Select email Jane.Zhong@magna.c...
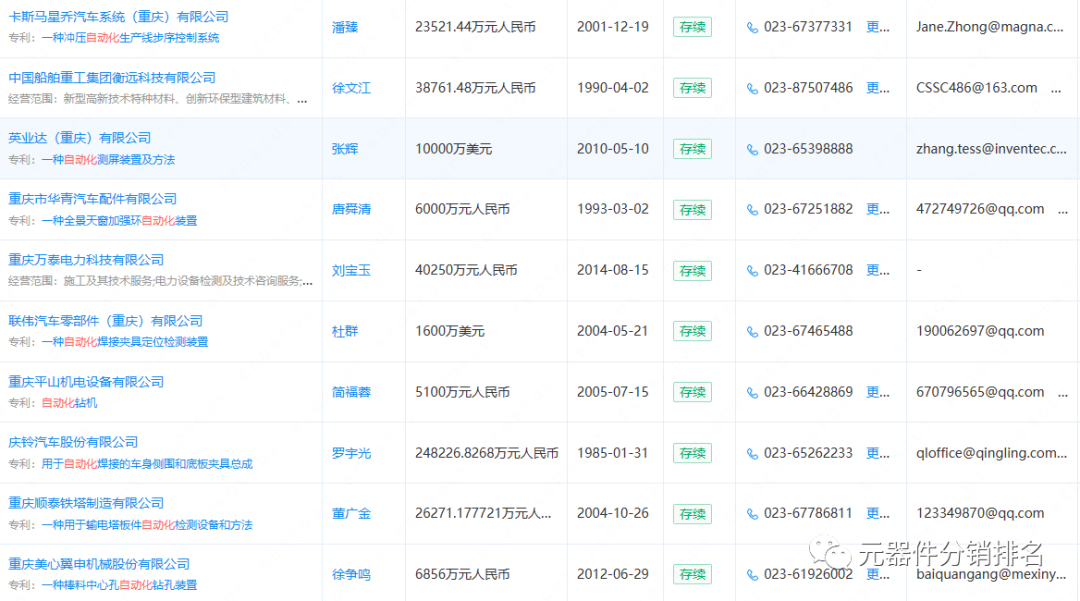Viewport: 1080px width, 601px height. click(990, 28)
